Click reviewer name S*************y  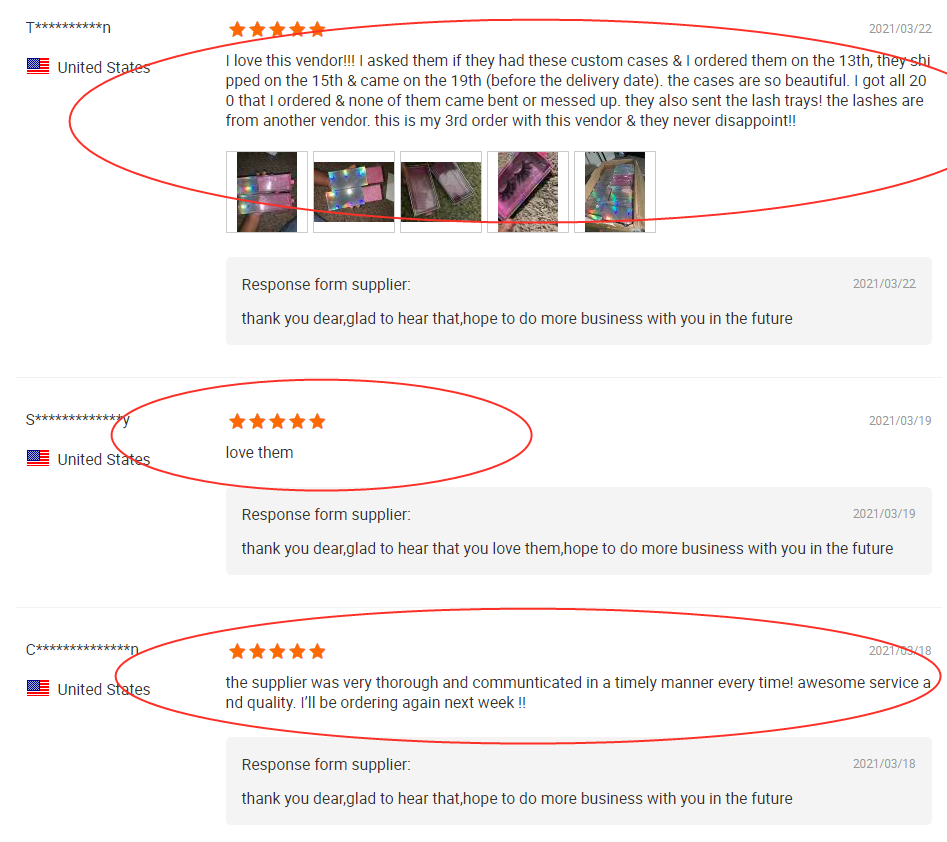77,419
